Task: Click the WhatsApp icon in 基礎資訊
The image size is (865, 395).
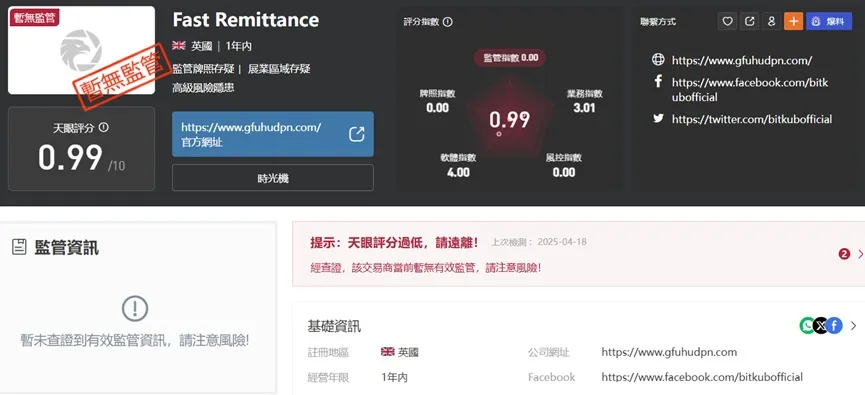Action: [x=808, y=325]
